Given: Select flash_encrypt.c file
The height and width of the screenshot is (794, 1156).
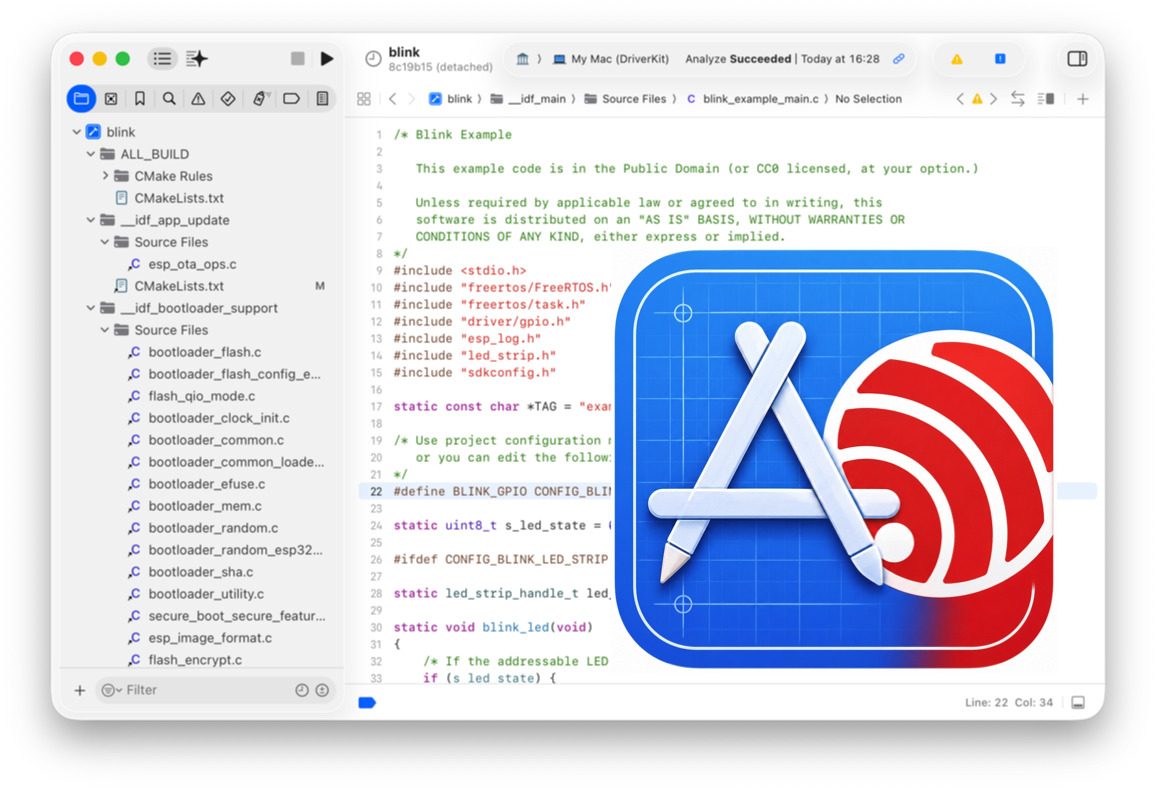Looking at the screenshot, I should tap(195, 660).
